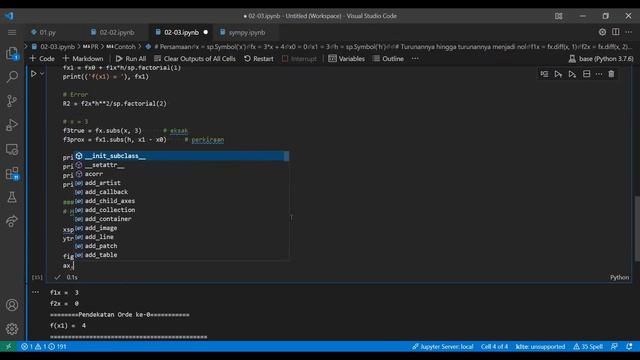Open the Testing flask view
Image resolution: width=640 pixels, height=360 pixels.
(12, 198)
